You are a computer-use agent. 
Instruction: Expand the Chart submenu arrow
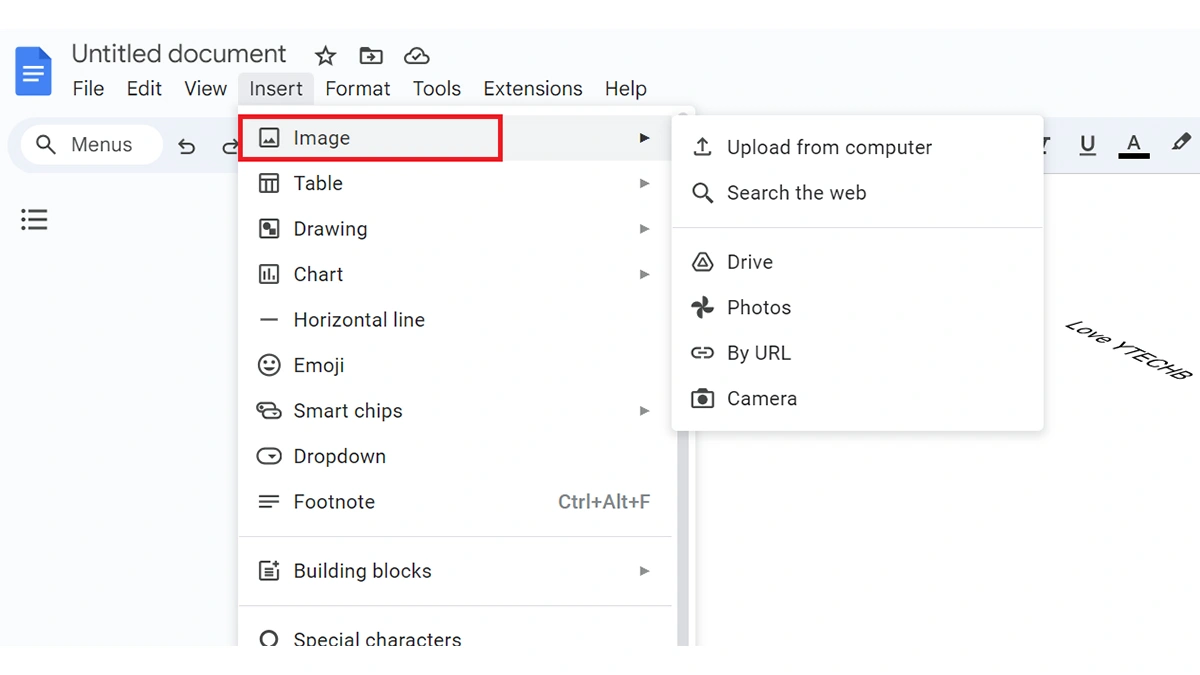[x=645, y=274]
